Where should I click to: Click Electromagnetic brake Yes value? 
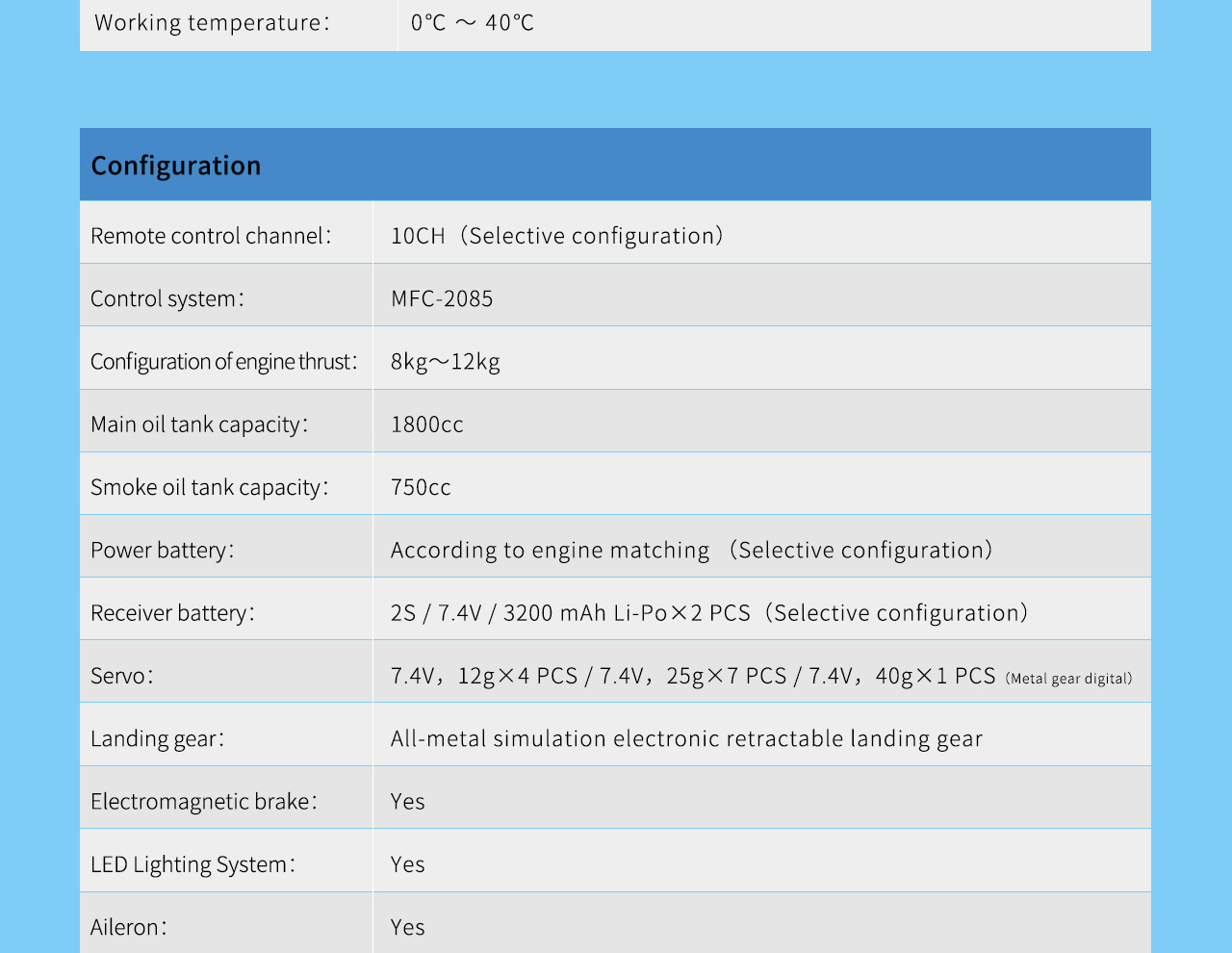408,801
